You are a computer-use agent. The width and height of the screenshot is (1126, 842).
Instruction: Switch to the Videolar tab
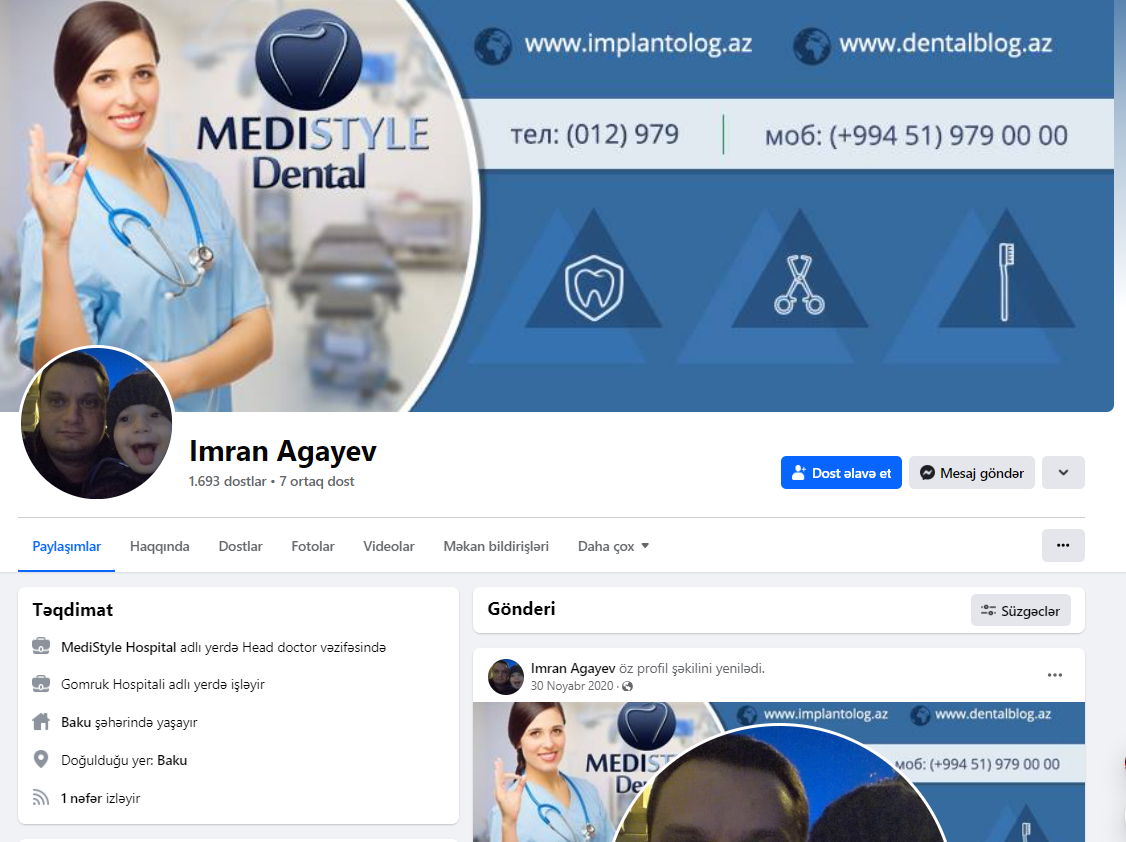tap(389, 546)
